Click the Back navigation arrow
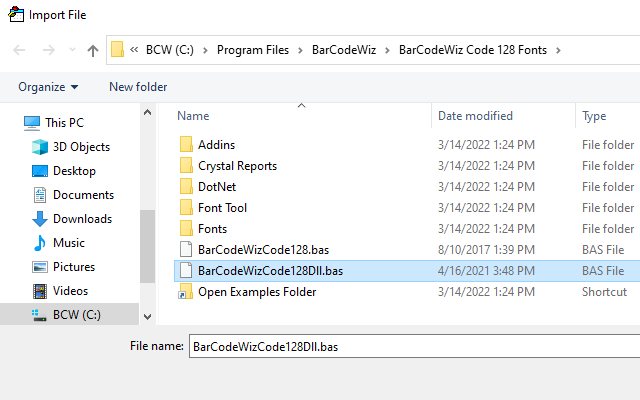 19,50
